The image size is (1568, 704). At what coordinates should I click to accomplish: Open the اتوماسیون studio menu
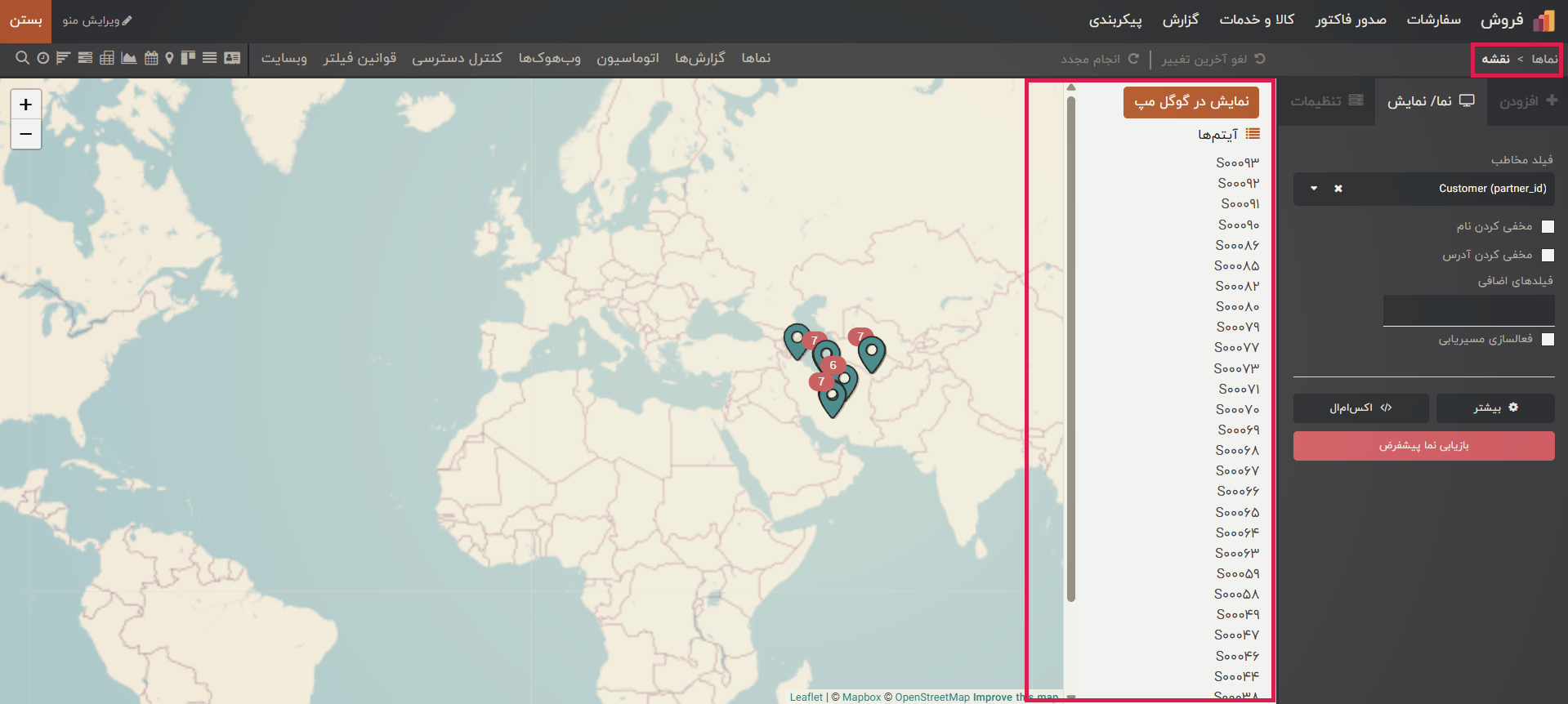coord(628,58)
